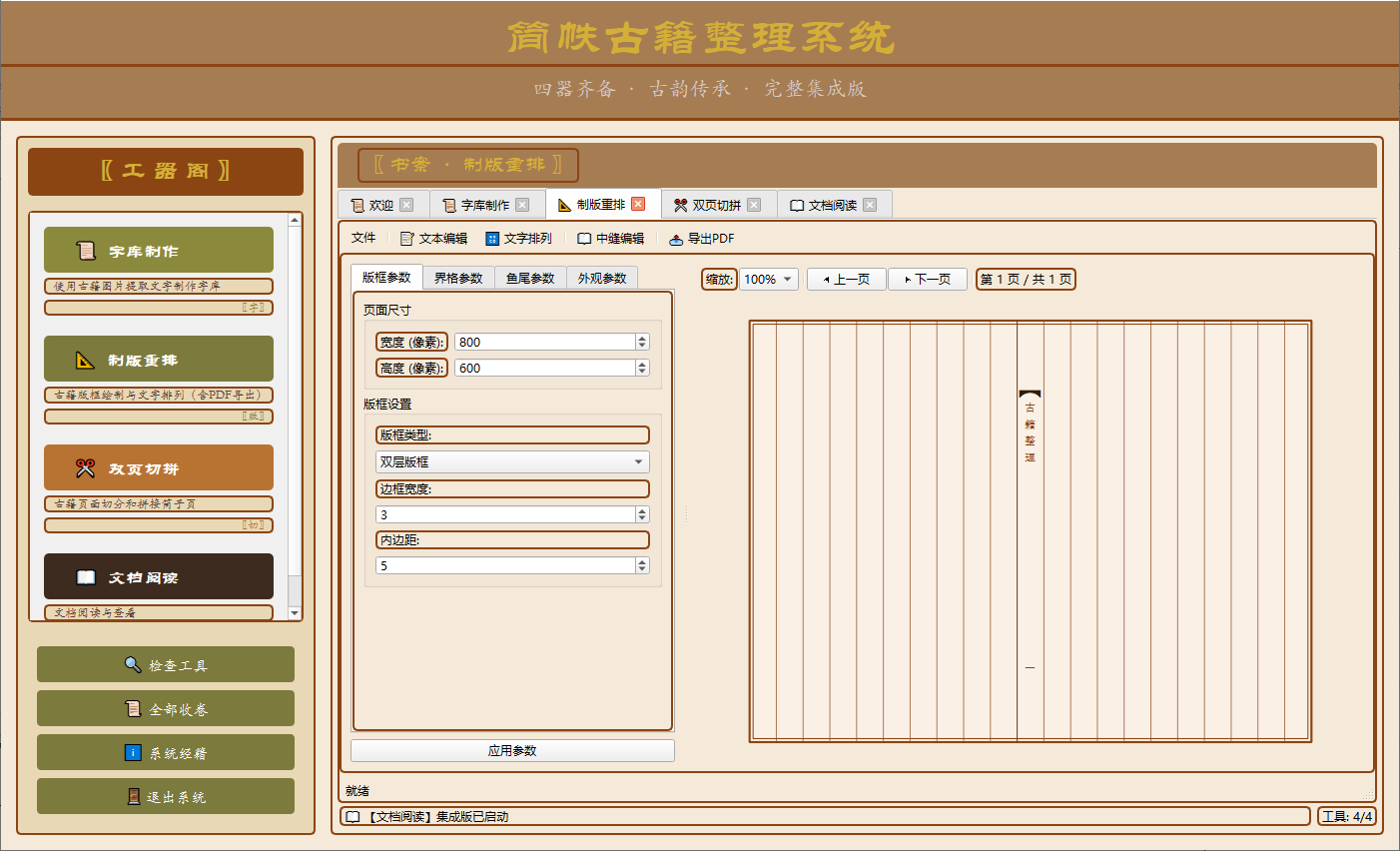Click the 应用参数 button
The width and height of the screenshot is (1400, 851).
(512, 750)
